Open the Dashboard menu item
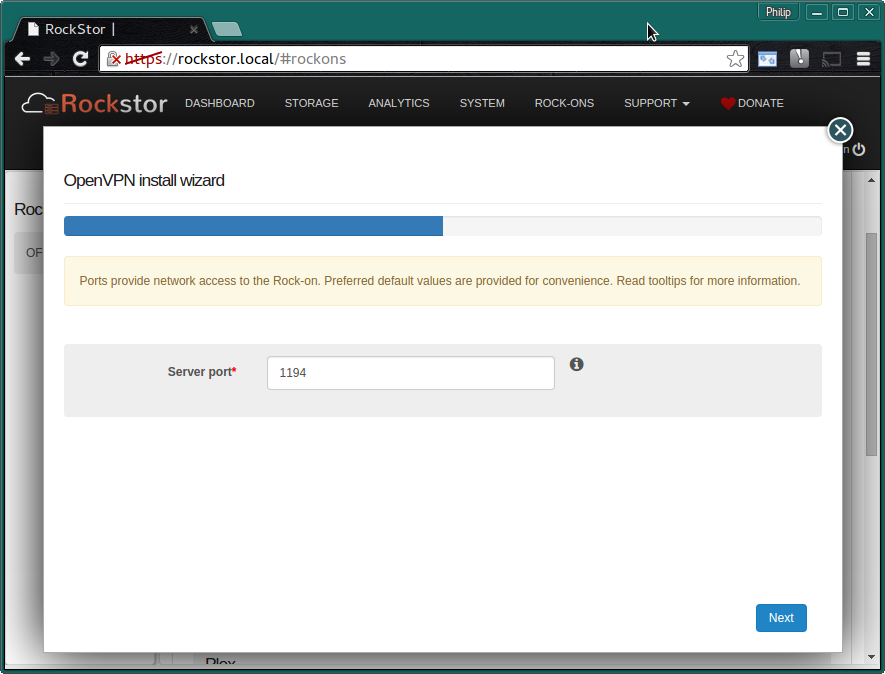 220,103
